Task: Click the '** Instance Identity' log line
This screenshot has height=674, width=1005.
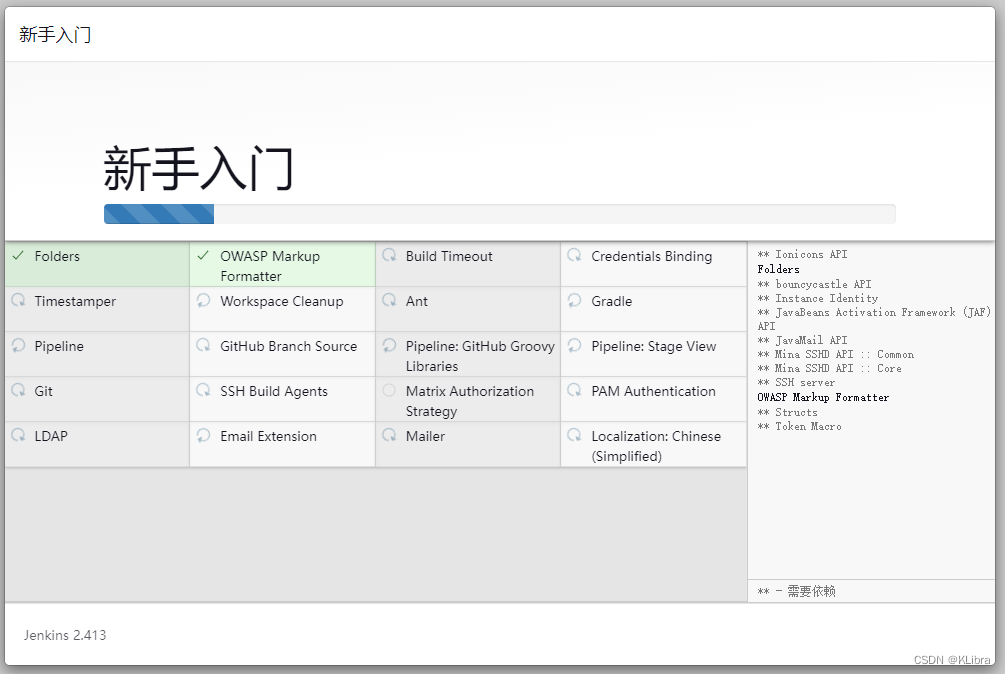Action: pyautogui.click(x=817, y=298)
